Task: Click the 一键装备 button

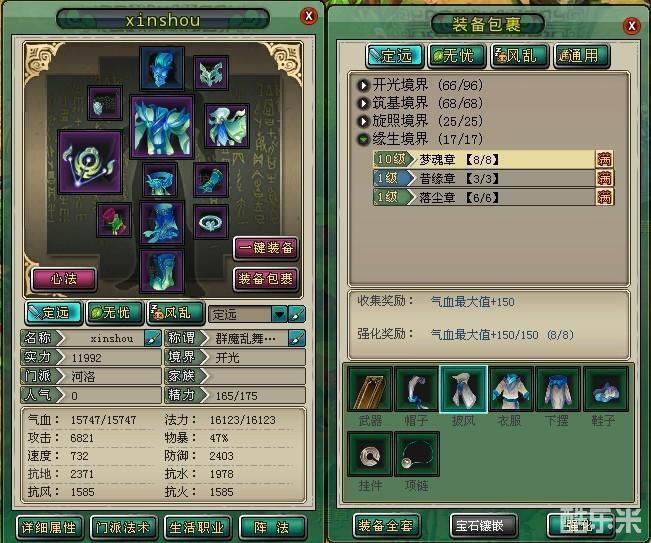Action: pyautogui.click(x=266, y=248)
